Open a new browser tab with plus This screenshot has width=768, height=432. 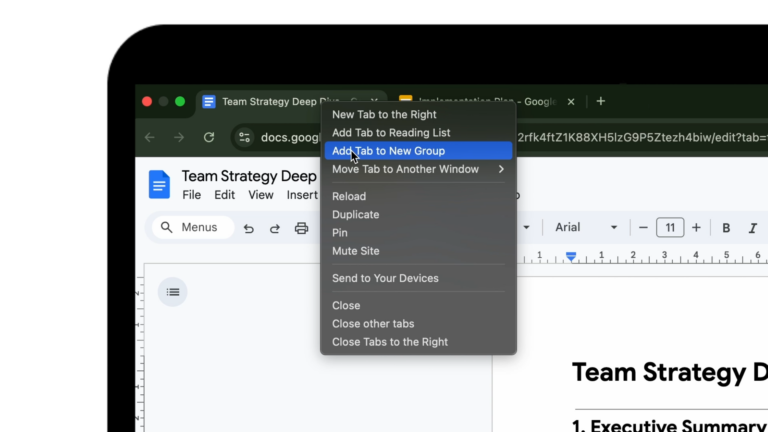click(601, 101)
